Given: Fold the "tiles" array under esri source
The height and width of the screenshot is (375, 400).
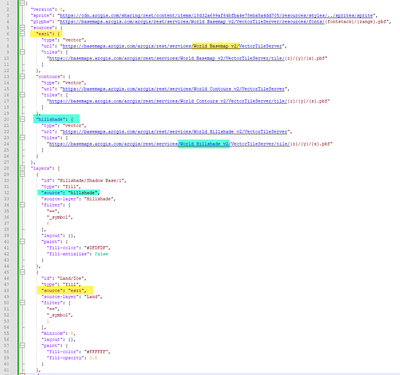Looking at the screenshot, I should [x=22, y=52].
